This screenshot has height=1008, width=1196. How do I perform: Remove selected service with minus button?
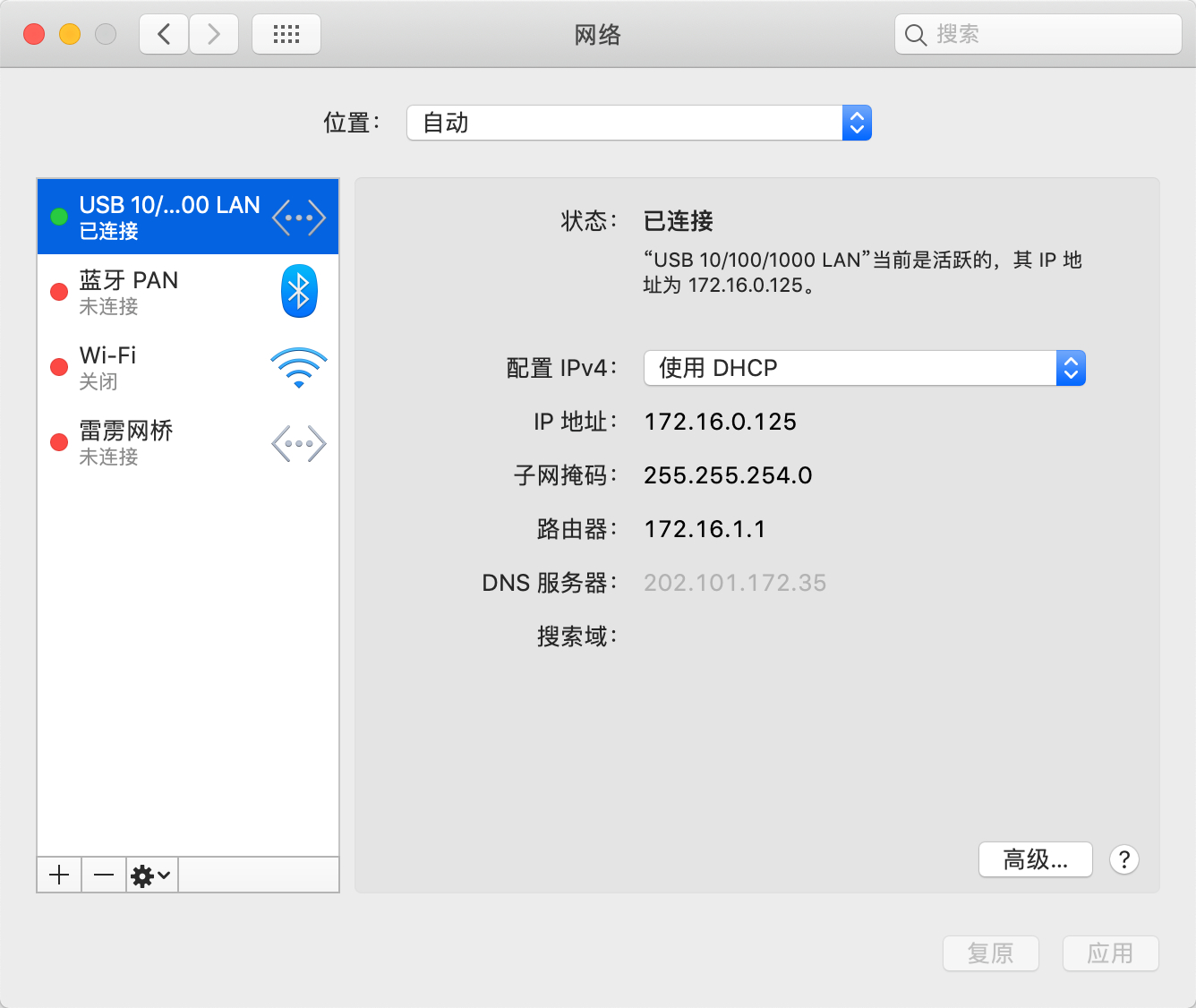pyautogui.click(x=104, y=875)
